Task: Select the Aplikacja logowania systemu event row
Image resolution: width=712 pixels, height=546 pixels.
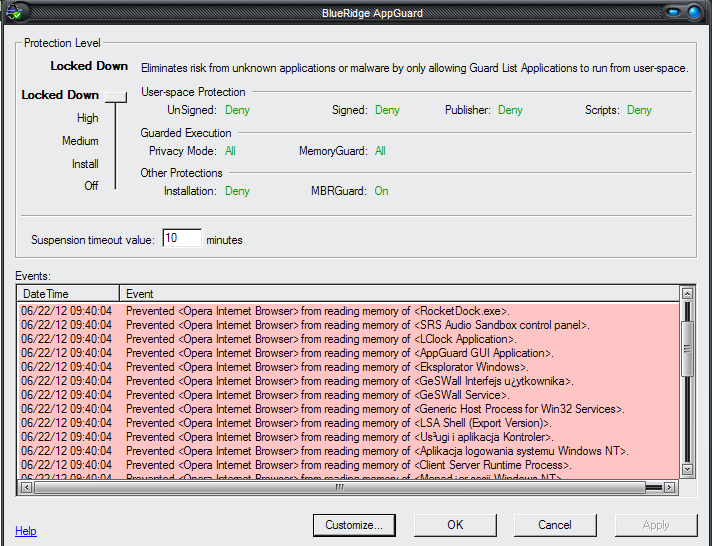Action: 348,451
